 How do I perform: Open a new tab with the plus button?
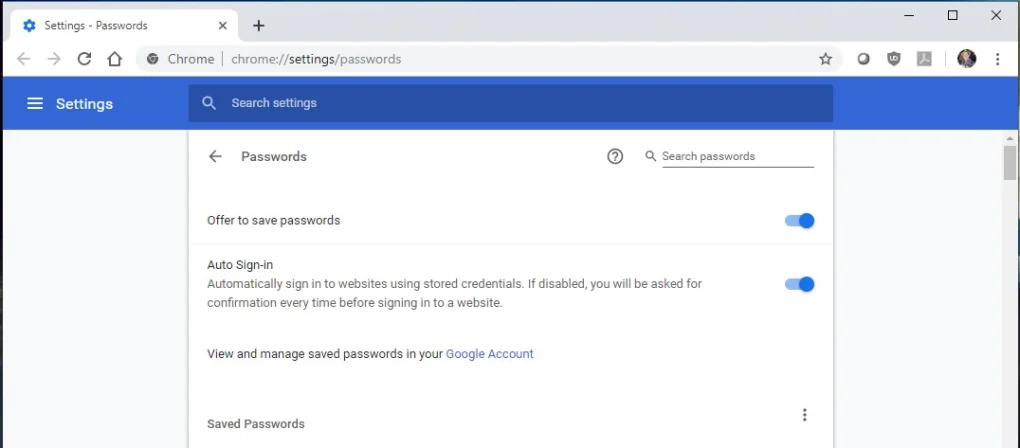click(x=259, y=25)
